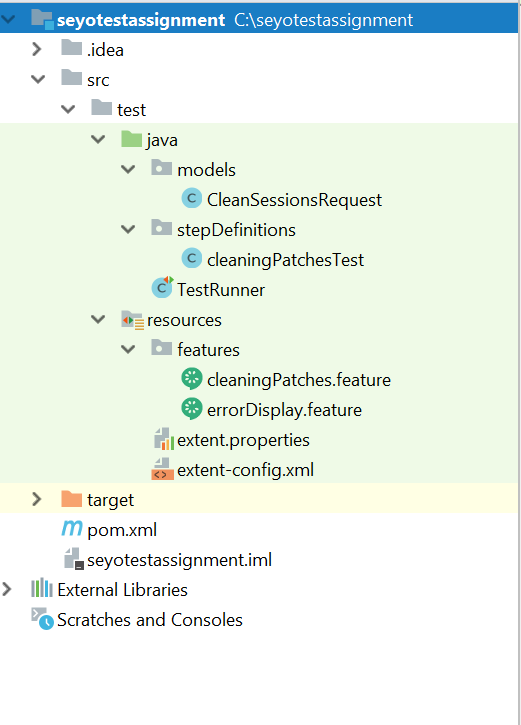The image size is (521, 725).
Task: Collapse the stepDefinitions package chevron
Action: point(128,229)
